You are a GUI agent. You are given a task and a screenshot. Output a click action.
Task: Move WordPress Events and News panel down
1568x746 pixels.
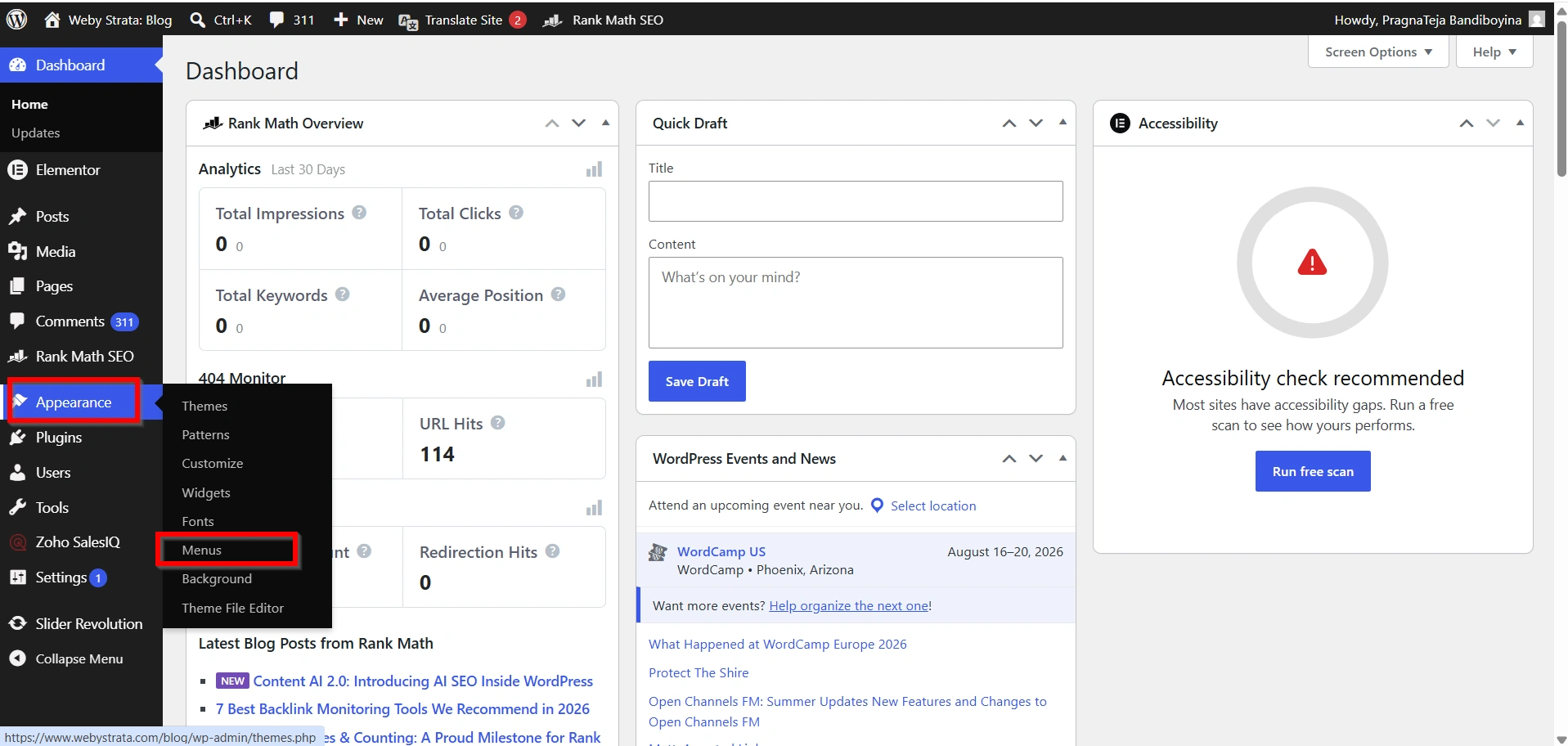click(x=1036, y=459)
